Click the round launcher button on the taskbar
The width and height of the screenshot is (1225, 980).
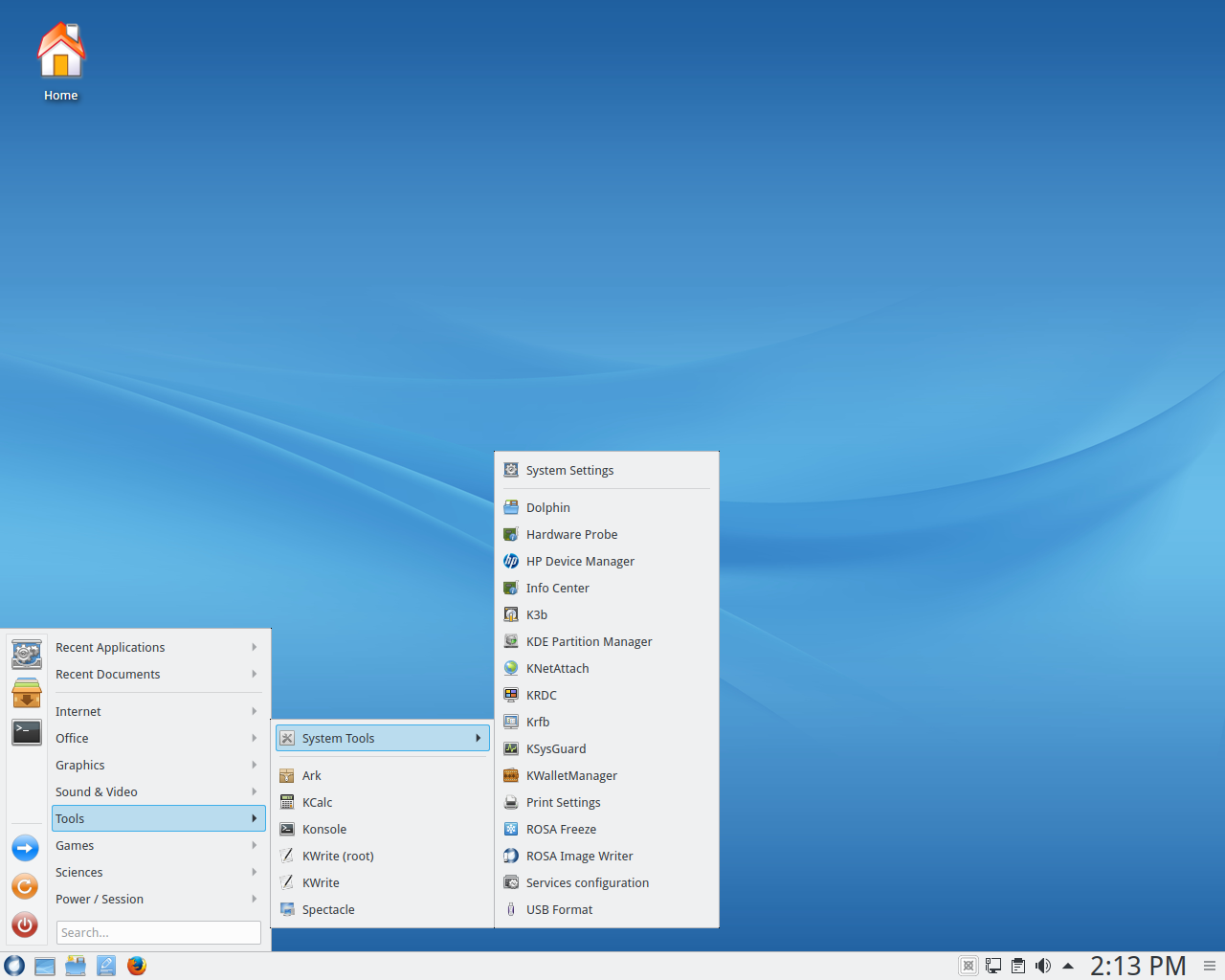(x=14, y=966)
